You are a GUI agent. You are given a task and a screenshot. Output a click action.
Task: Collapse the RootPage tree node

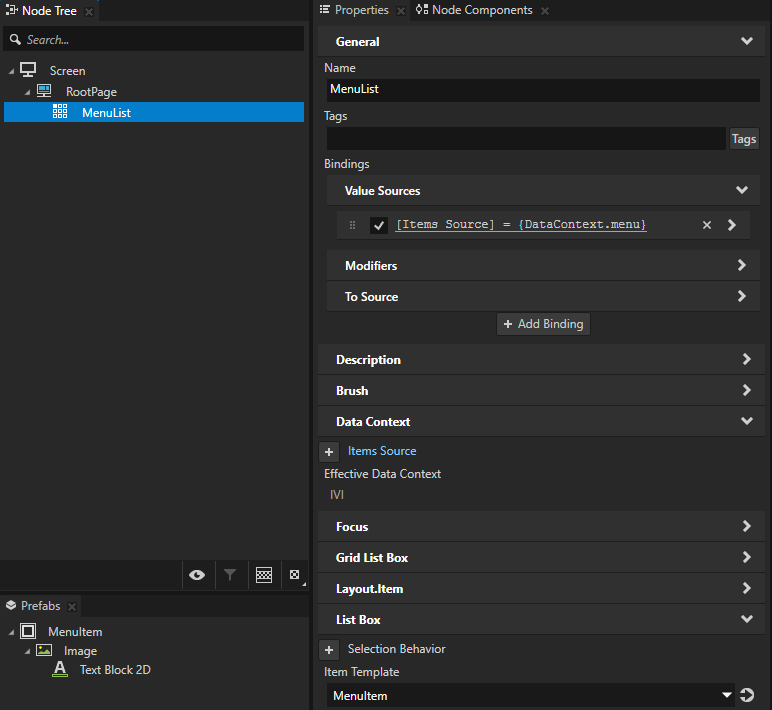click(x=28, y=92)
